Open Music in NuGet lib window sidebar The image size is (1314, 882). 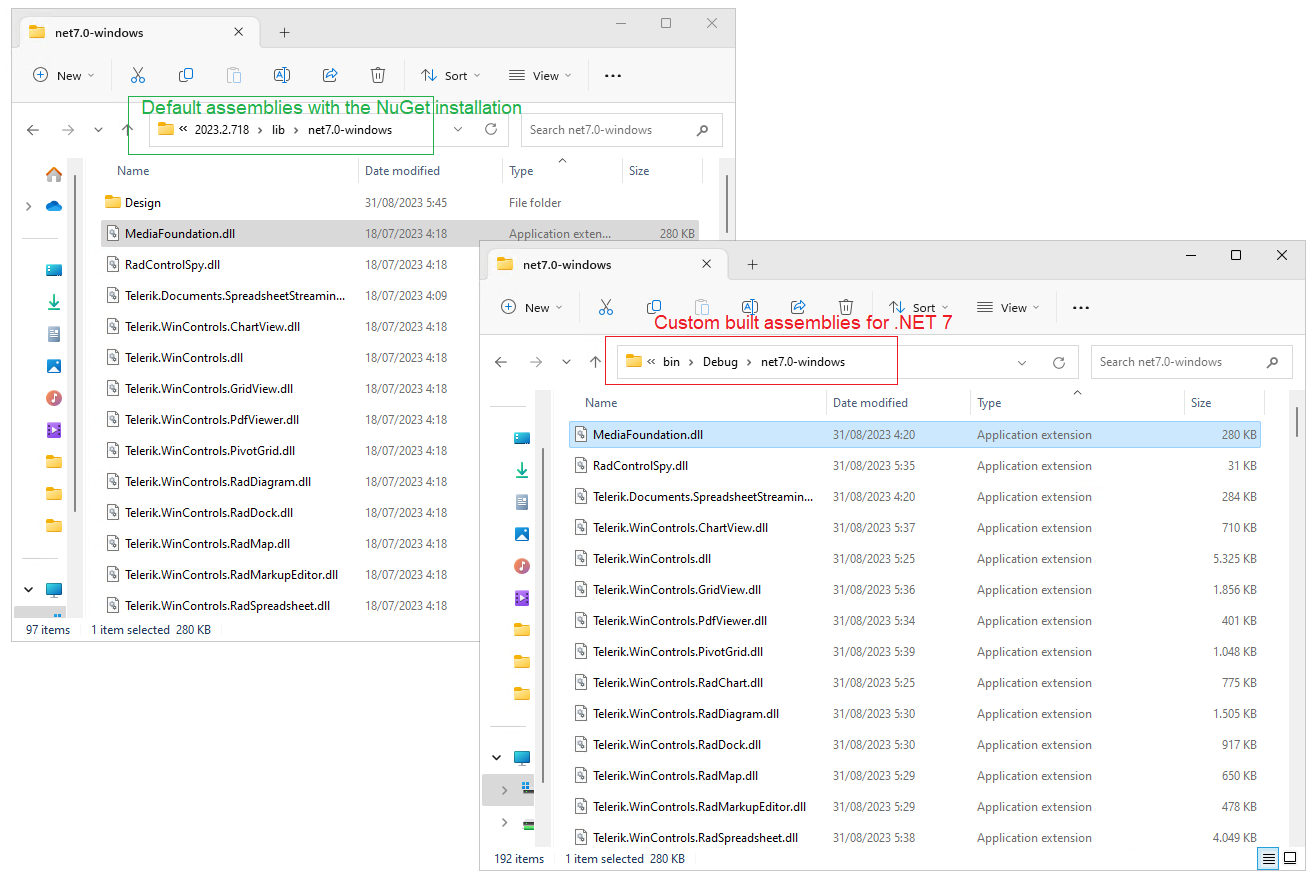click(54, 398)
